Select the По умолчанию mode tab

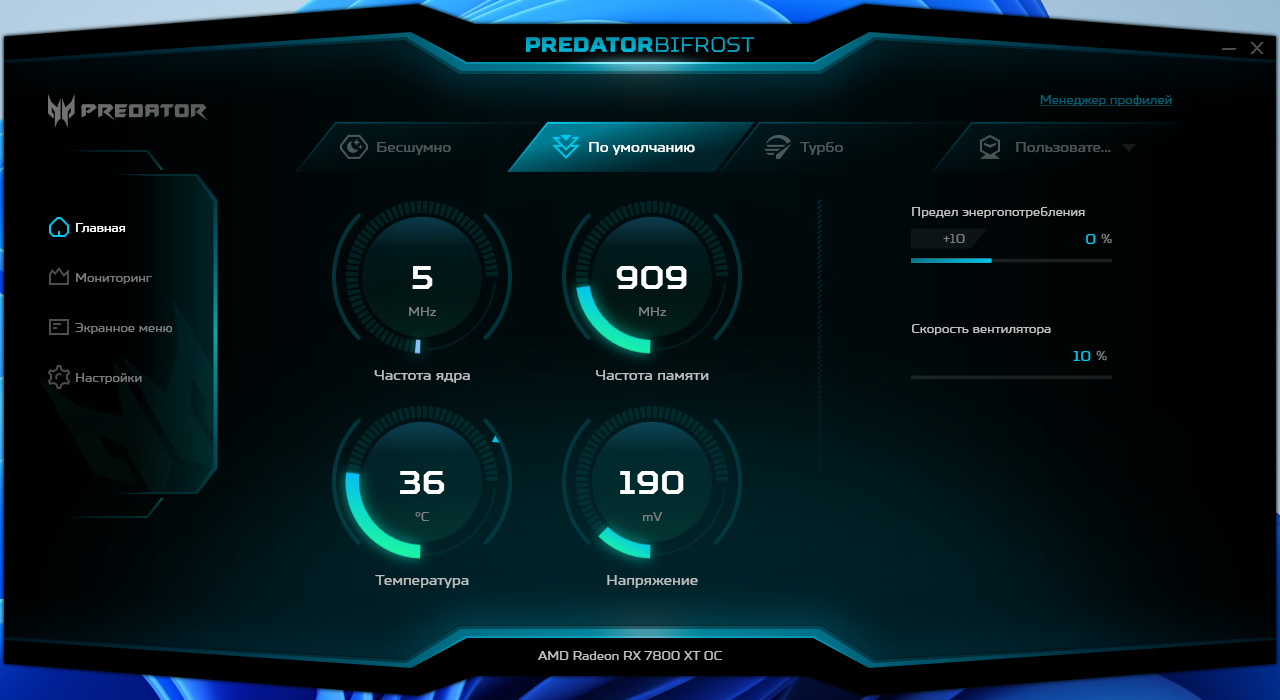[631, 147]
